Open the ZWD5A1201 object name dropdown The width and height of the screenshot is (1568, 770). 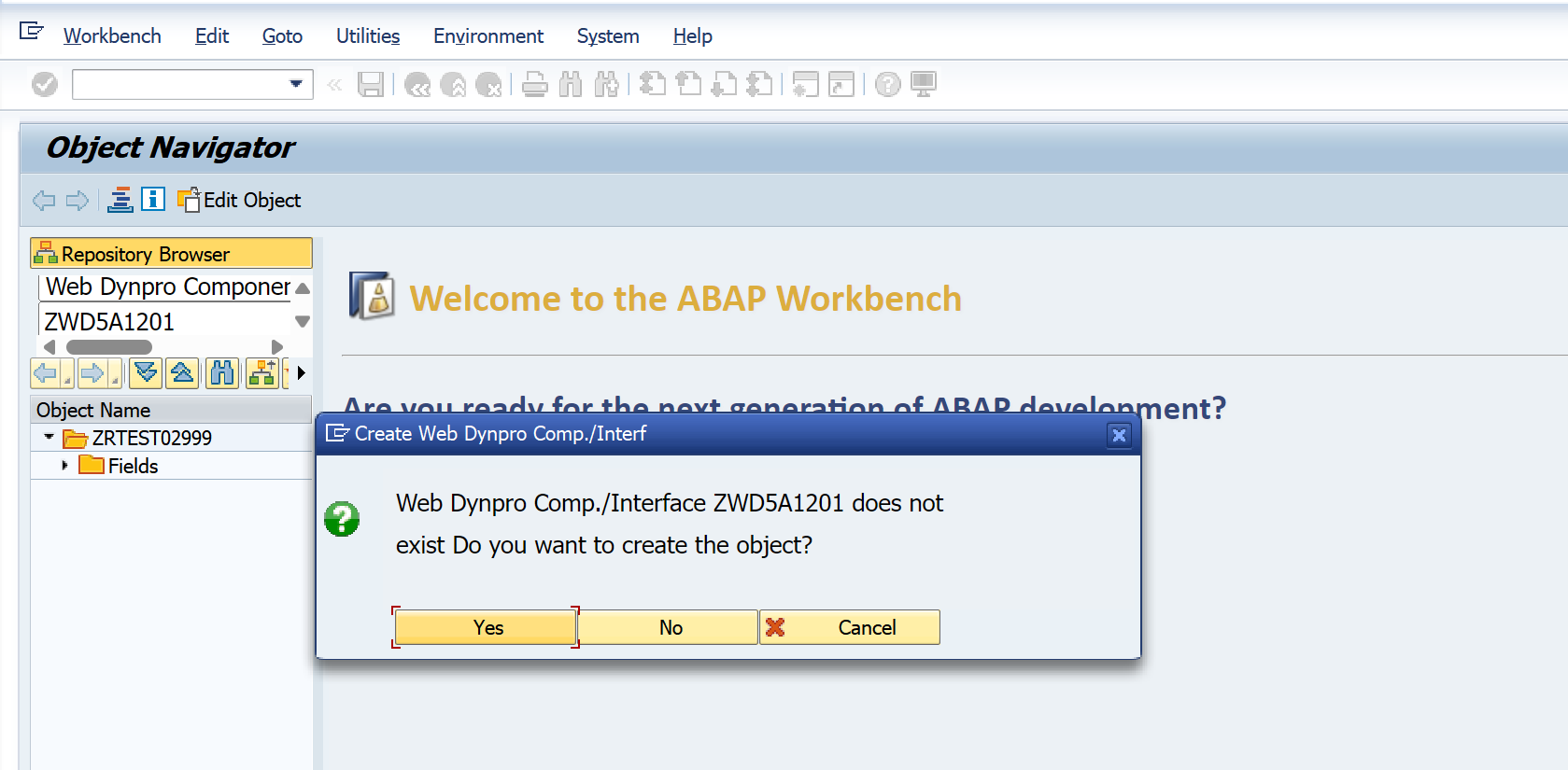(302, 322)
